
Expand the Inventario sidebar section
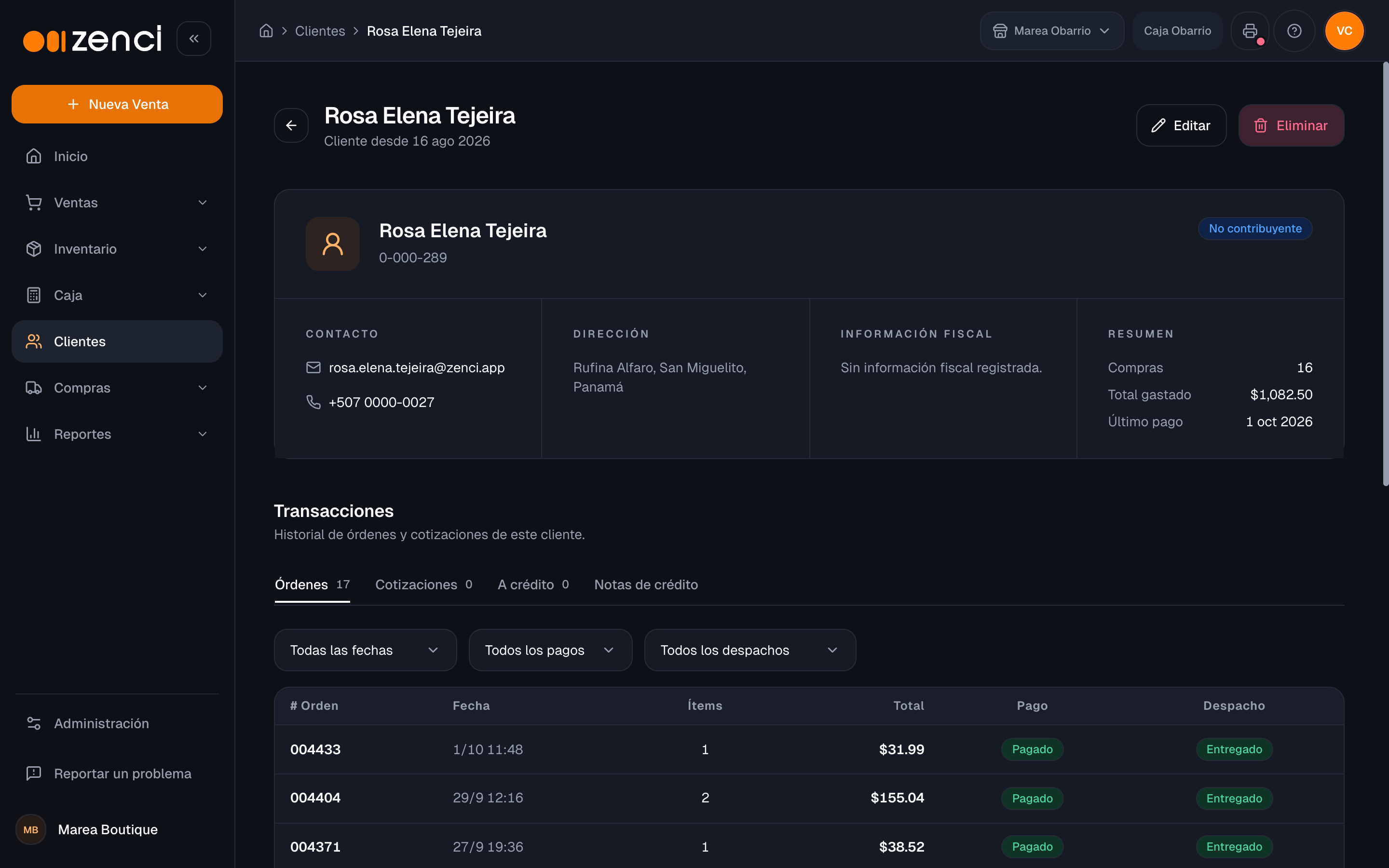pos(117,248)
